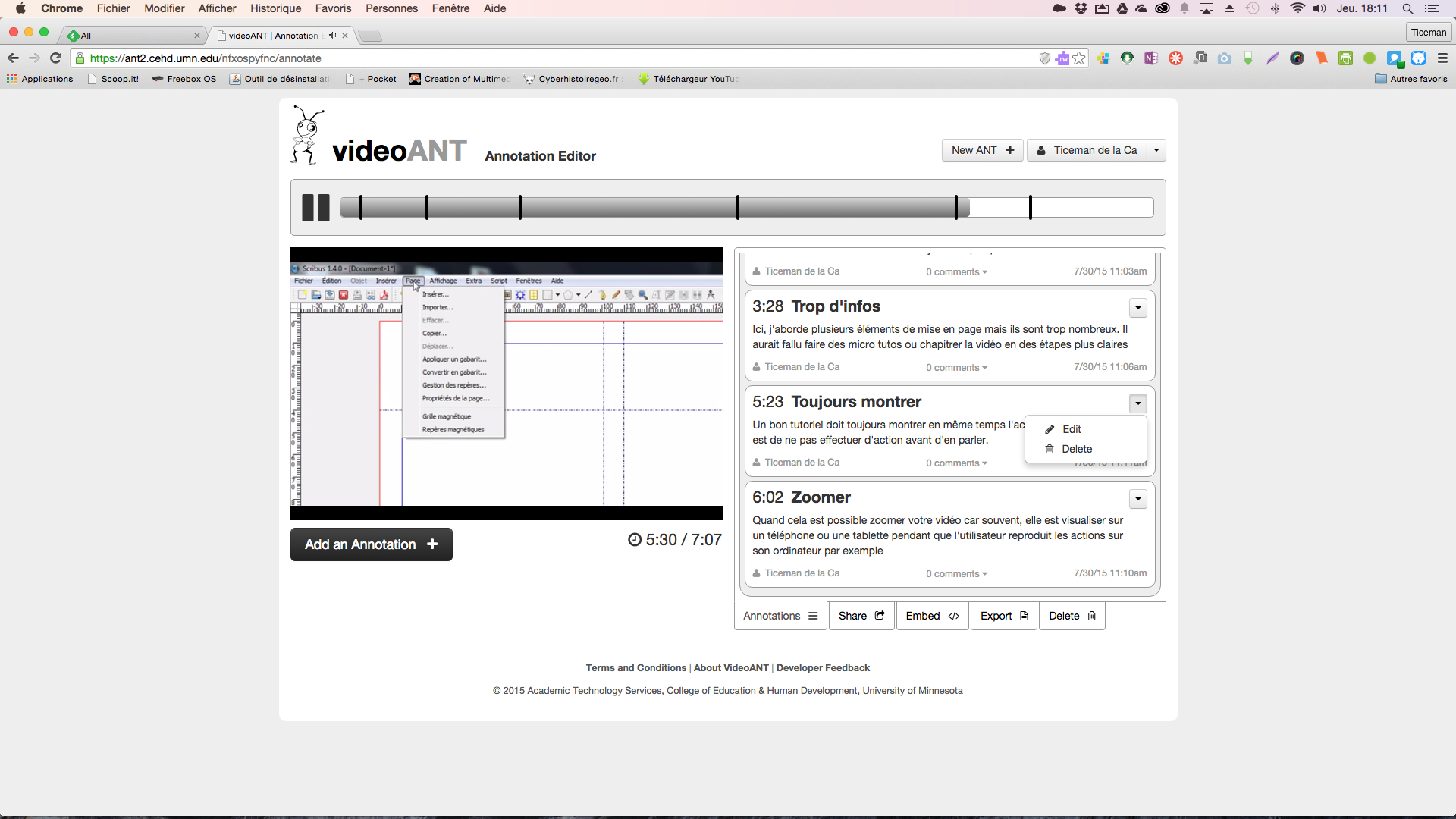Choose Delete from annotation context menu
This screenshot has width=1456, height=819.
coord(1076,449)
